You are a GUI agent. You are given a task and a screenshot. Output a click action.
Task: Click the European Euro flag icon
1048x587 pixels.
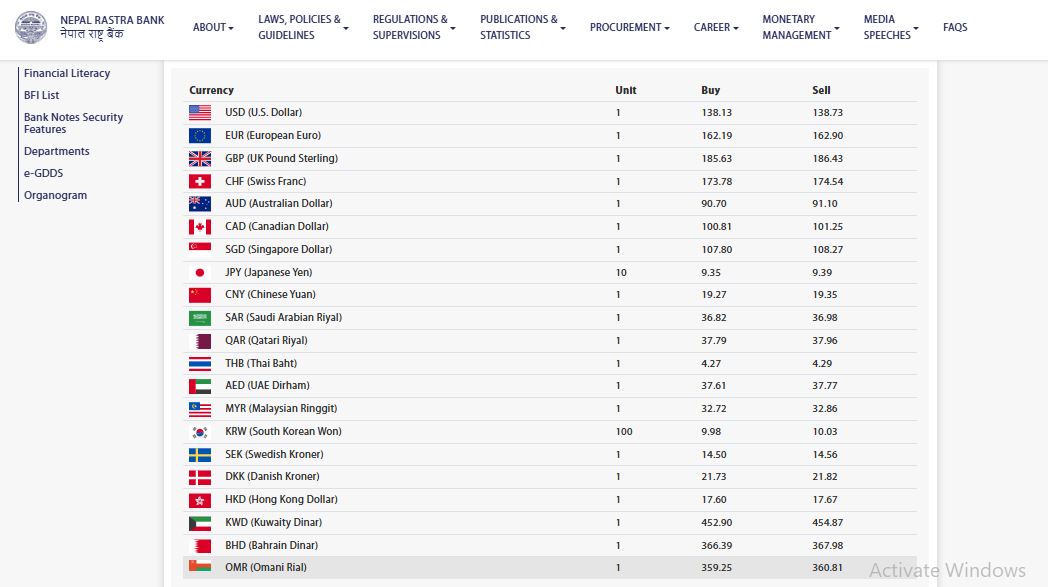tap(200, 136)
